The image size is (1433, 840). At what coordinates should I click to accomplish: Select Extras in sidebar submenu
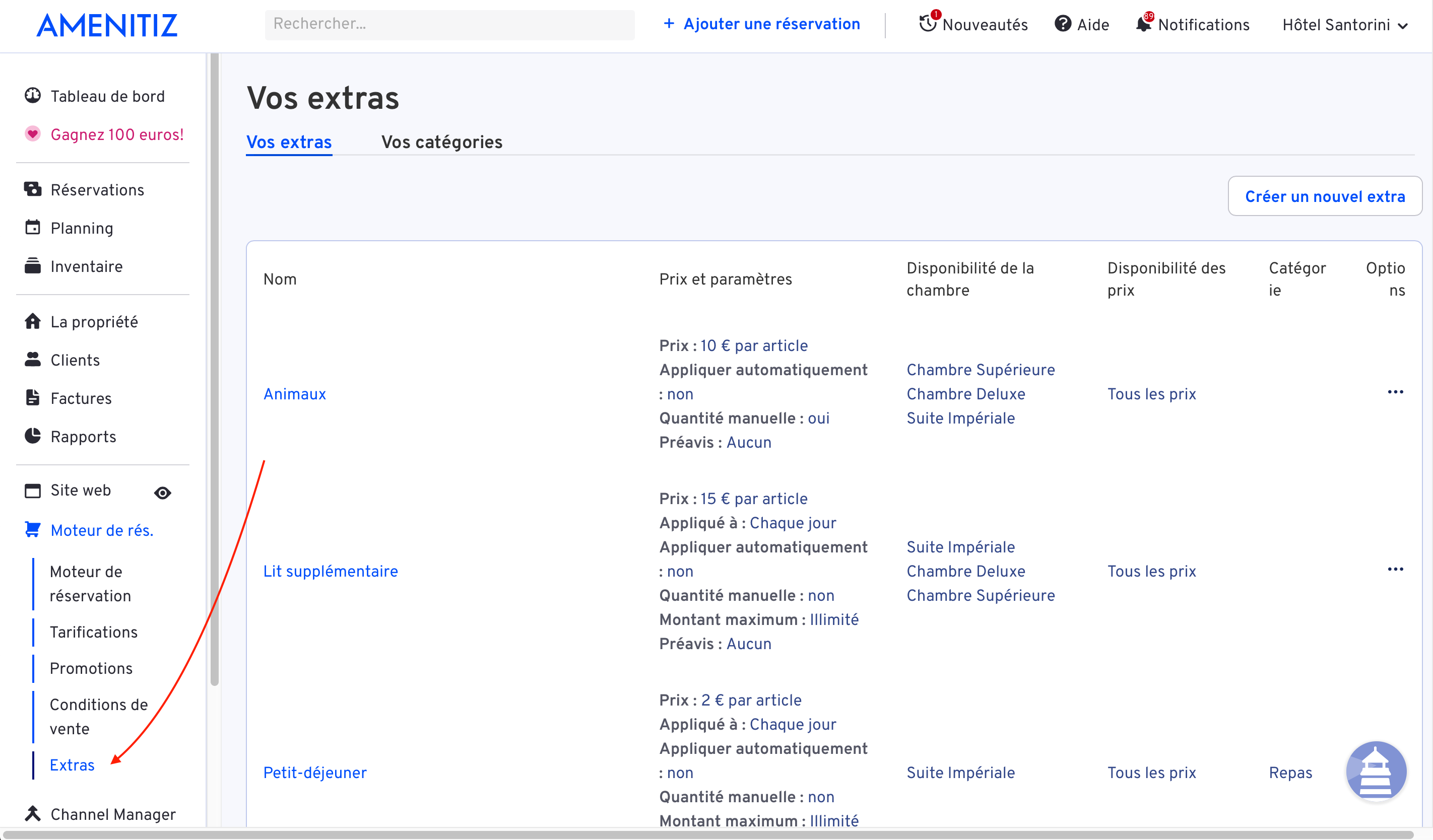point(72,765)
